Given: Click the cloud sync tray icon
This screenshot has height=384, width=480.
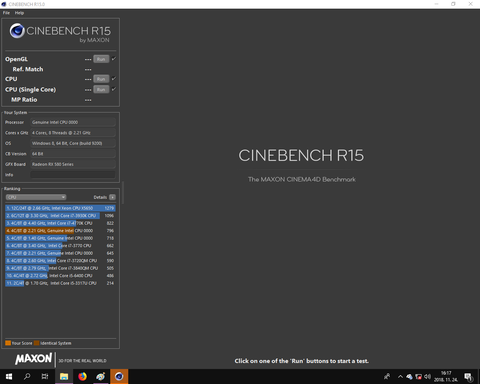Looking at the screenshot, I should [x=409, y=377].
